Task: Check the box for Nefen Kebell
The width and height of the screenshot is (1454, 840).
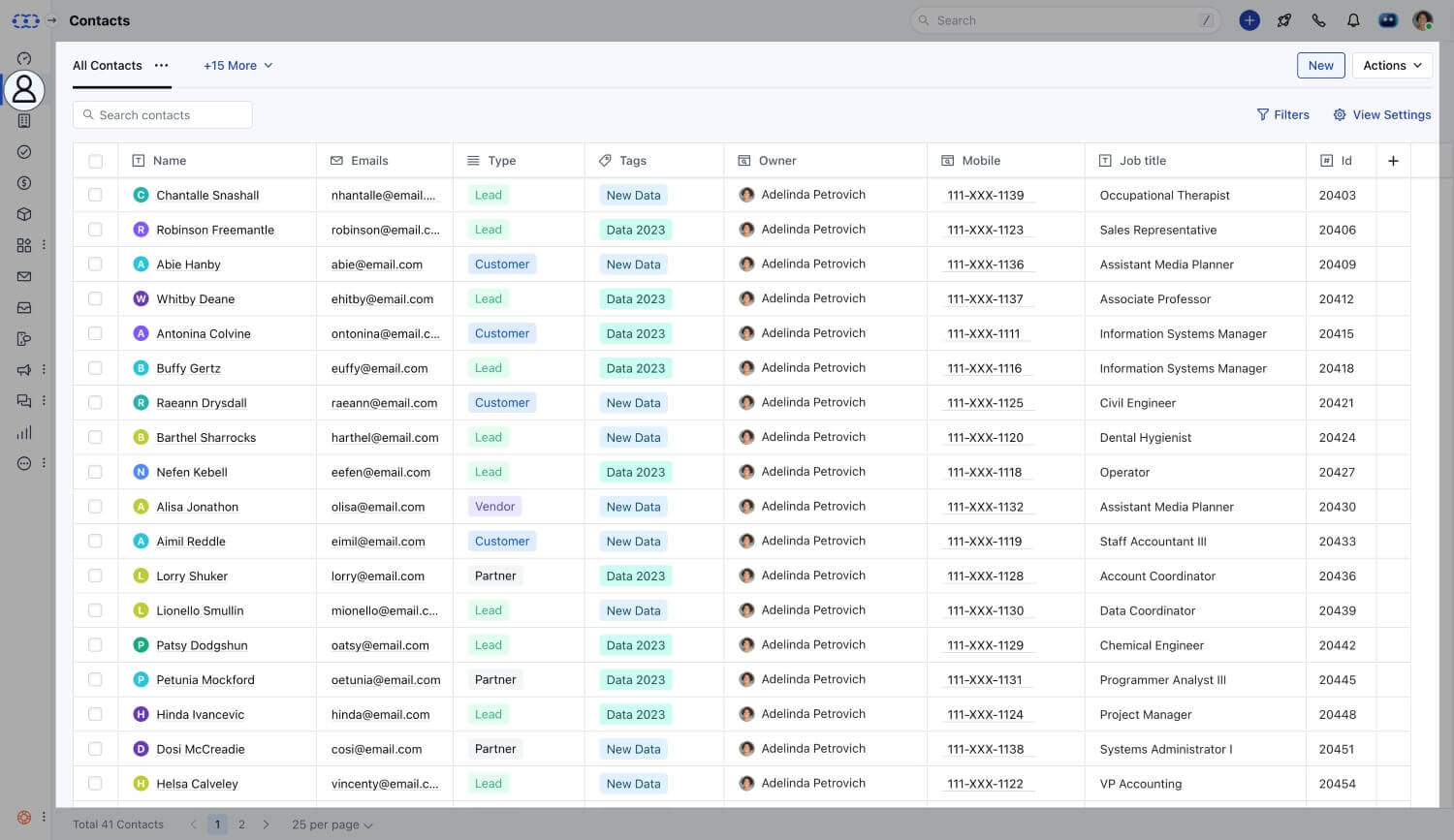Action: [95, 472]
